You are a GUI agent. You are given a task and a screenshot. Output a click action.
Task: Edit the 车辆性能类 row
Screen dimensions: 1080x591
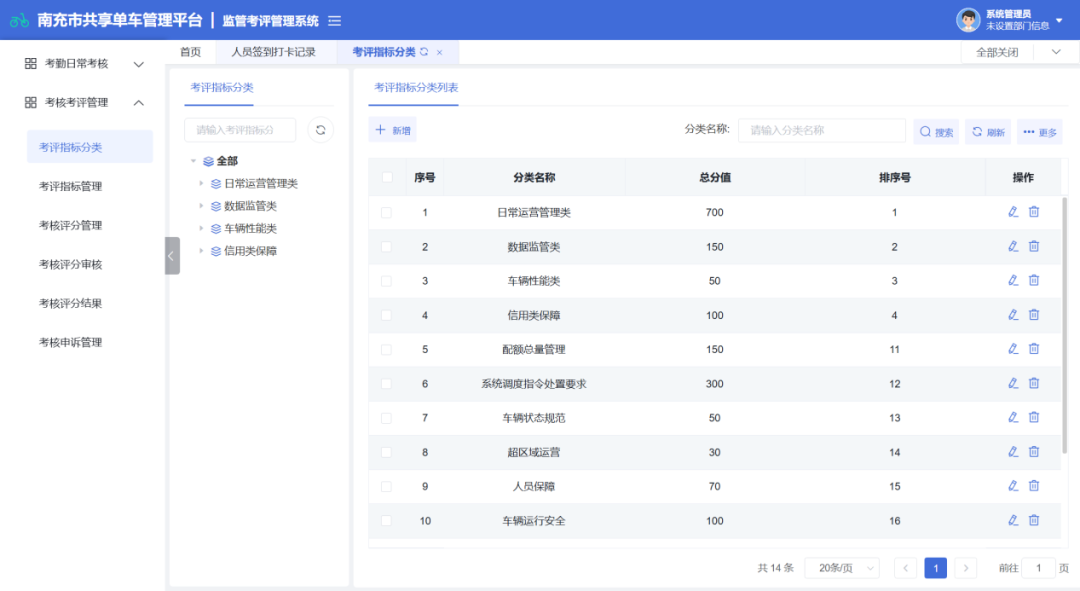pos(1012,280)
